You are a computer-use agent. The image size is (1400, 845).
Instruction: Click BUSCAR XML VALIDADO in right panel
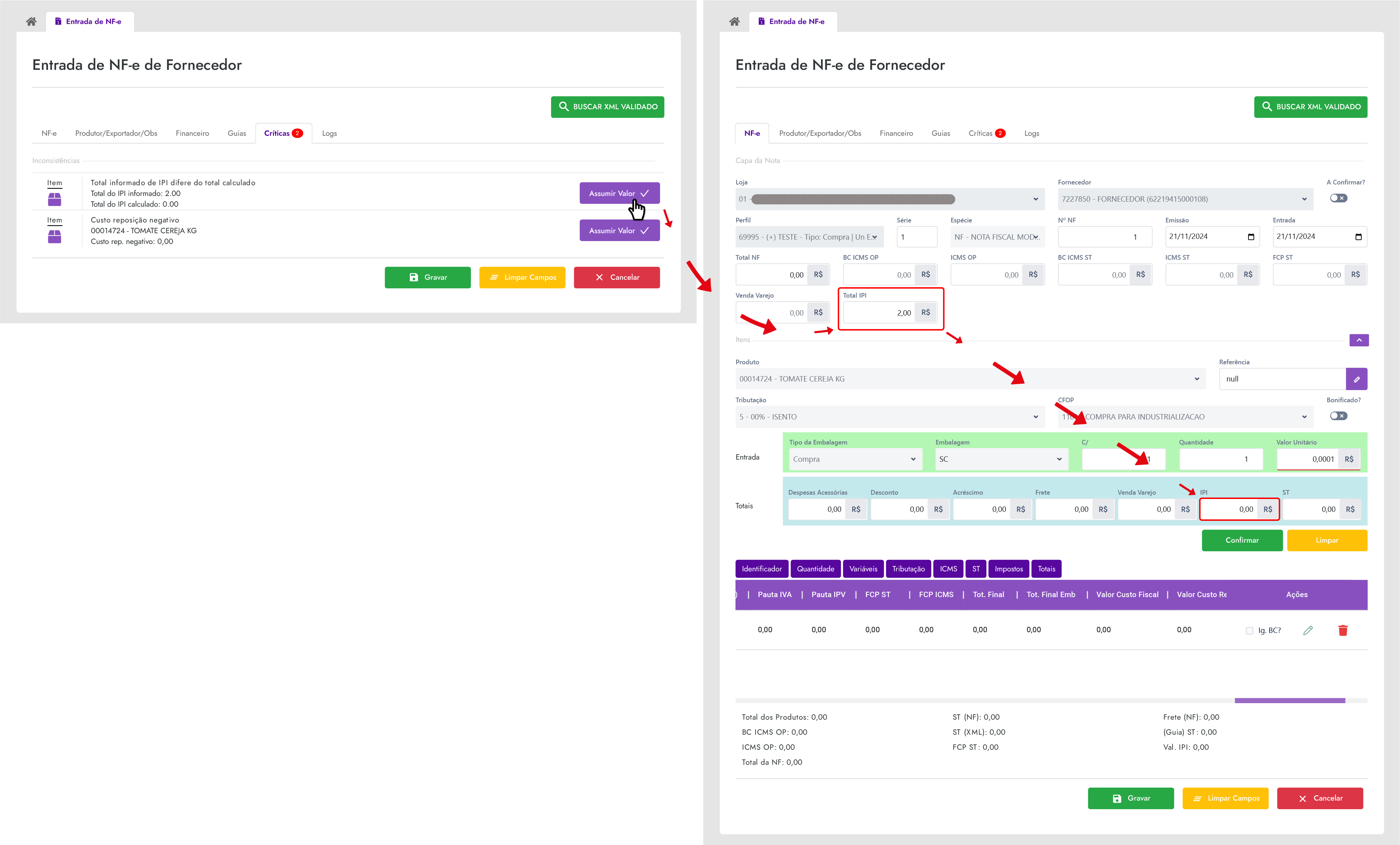(1310, 107)
